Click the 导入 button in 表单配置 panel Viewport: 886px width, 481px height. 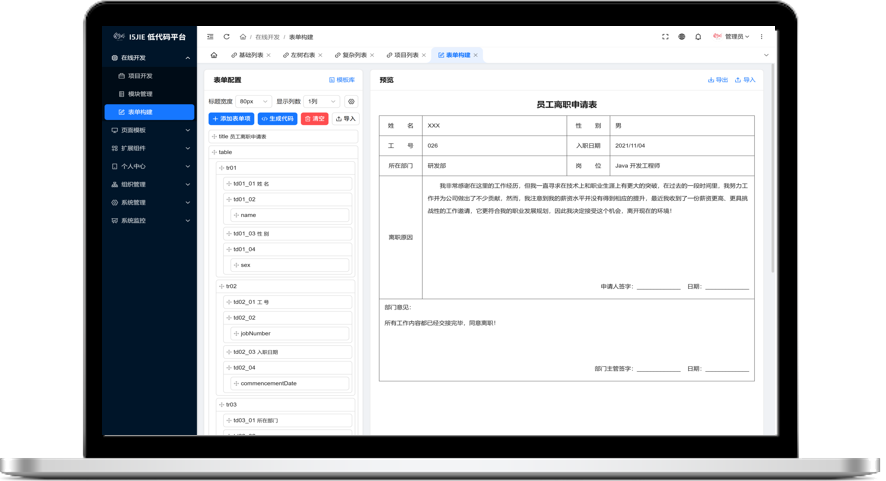click(346, 119)
